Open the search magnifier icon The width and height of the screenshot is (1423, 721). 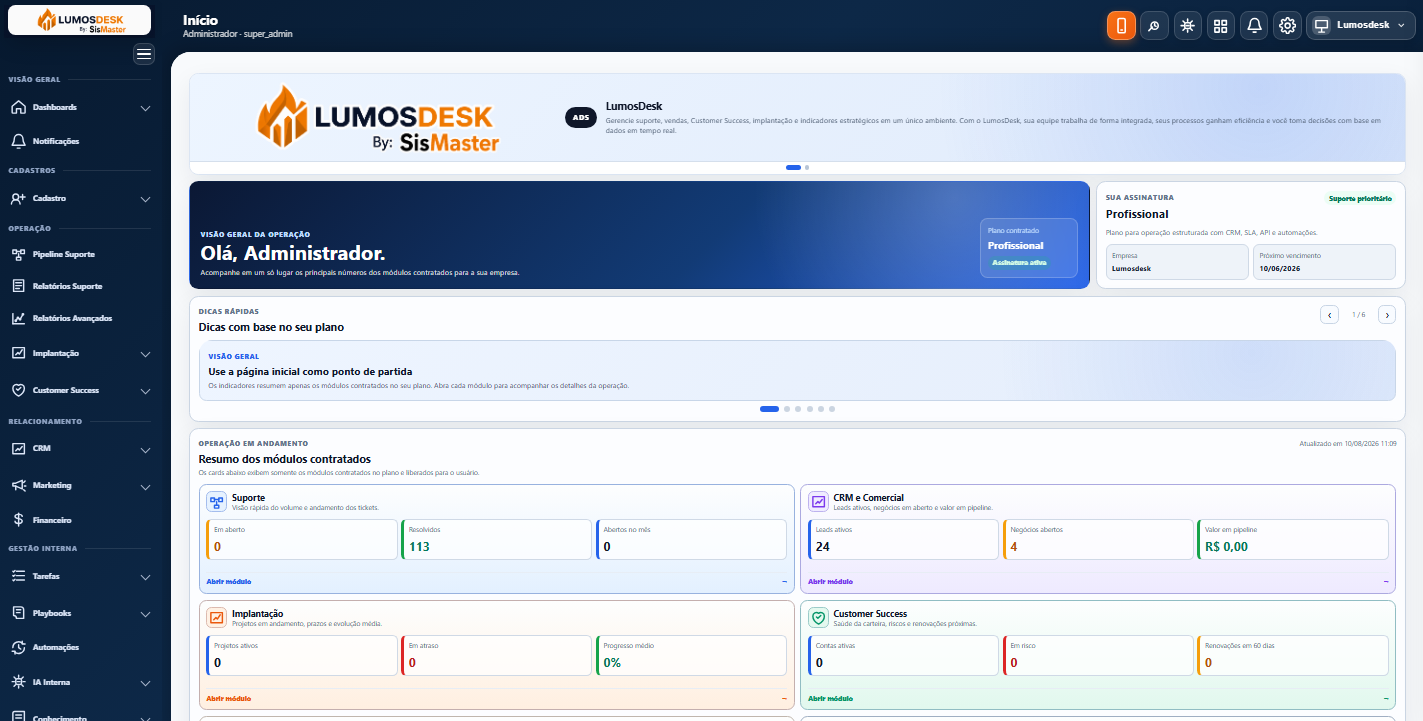(1154, 26)
